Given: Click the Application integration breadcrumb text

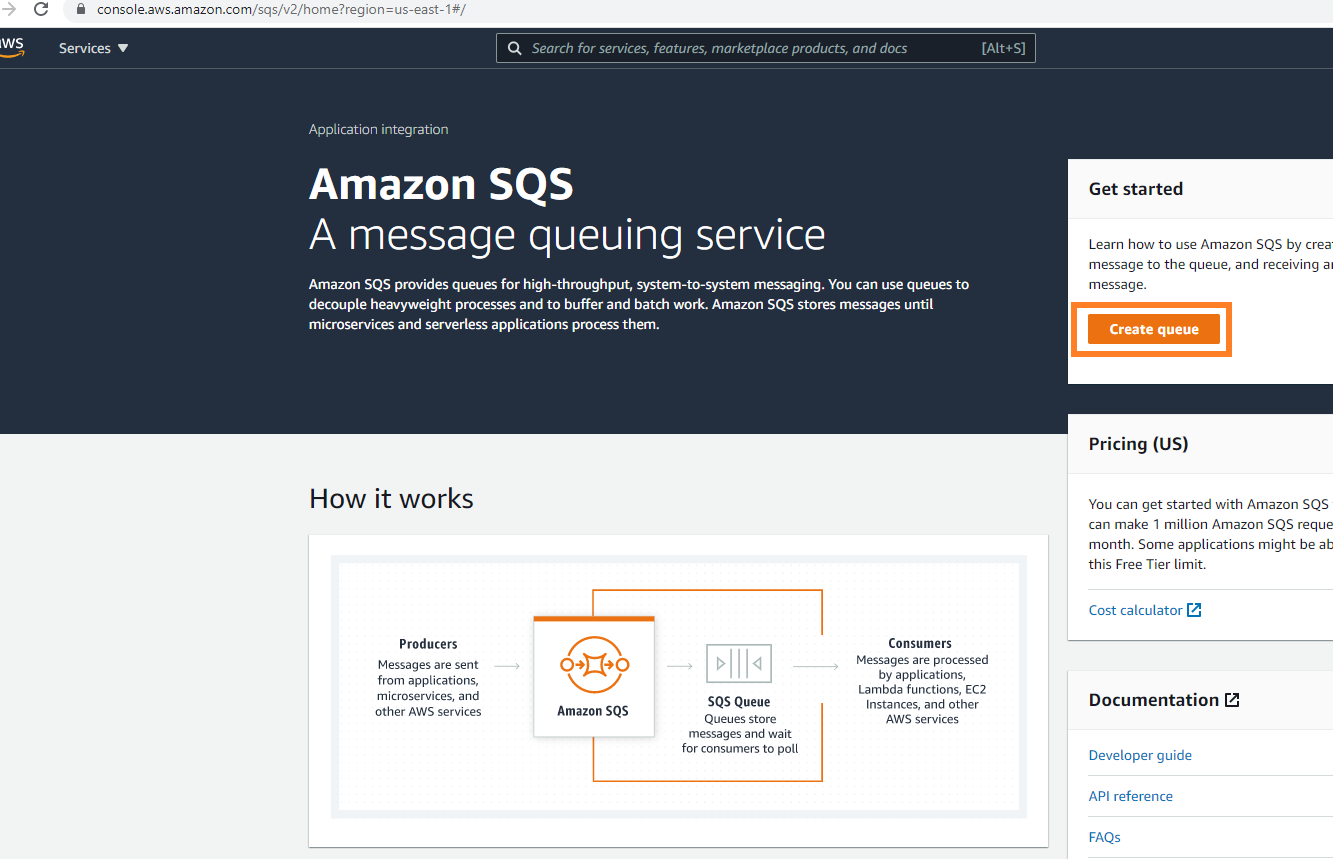Looking at the screenshot, I should pos(378,129).
